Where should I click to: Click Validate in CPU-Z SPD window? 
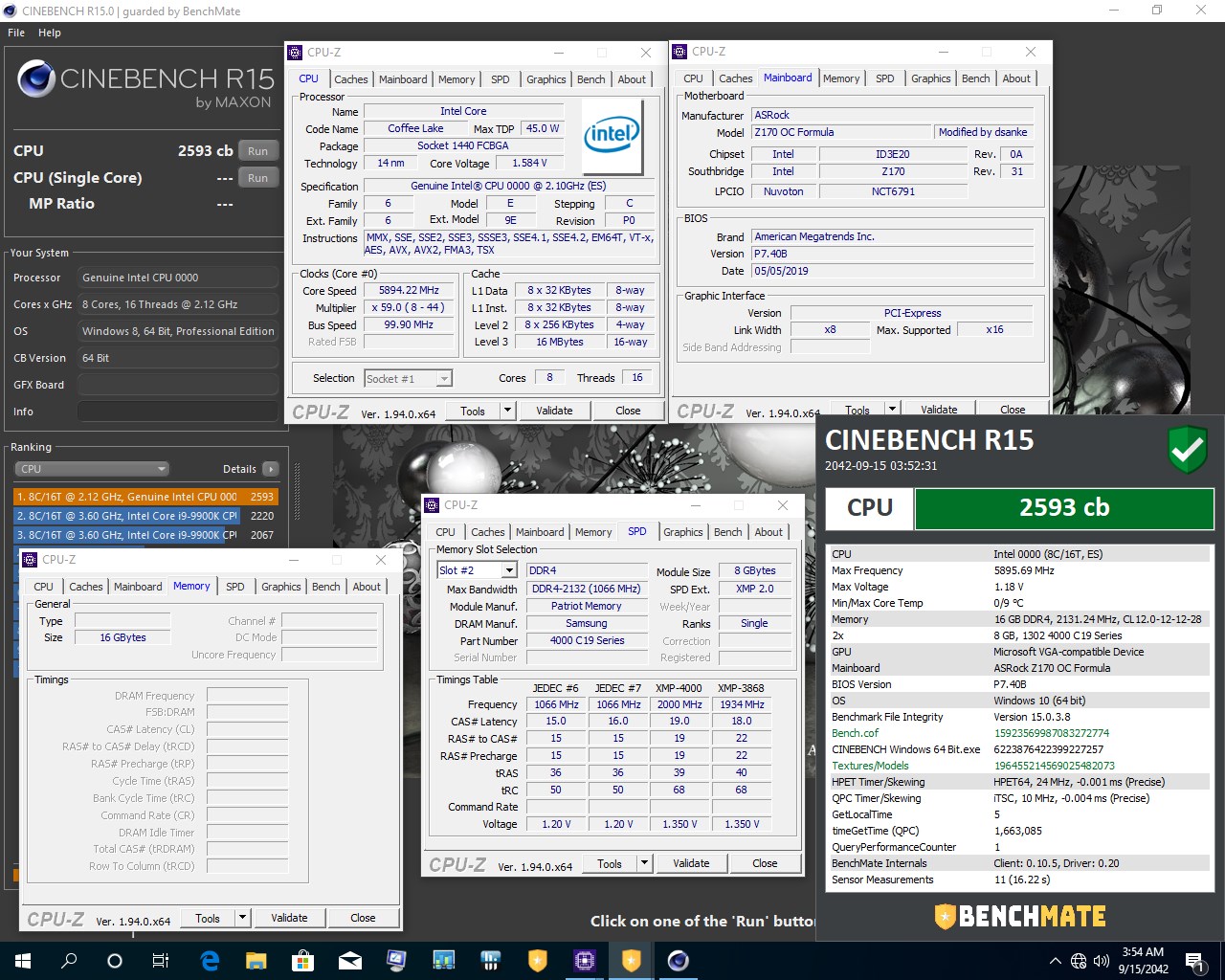[691, 863]
